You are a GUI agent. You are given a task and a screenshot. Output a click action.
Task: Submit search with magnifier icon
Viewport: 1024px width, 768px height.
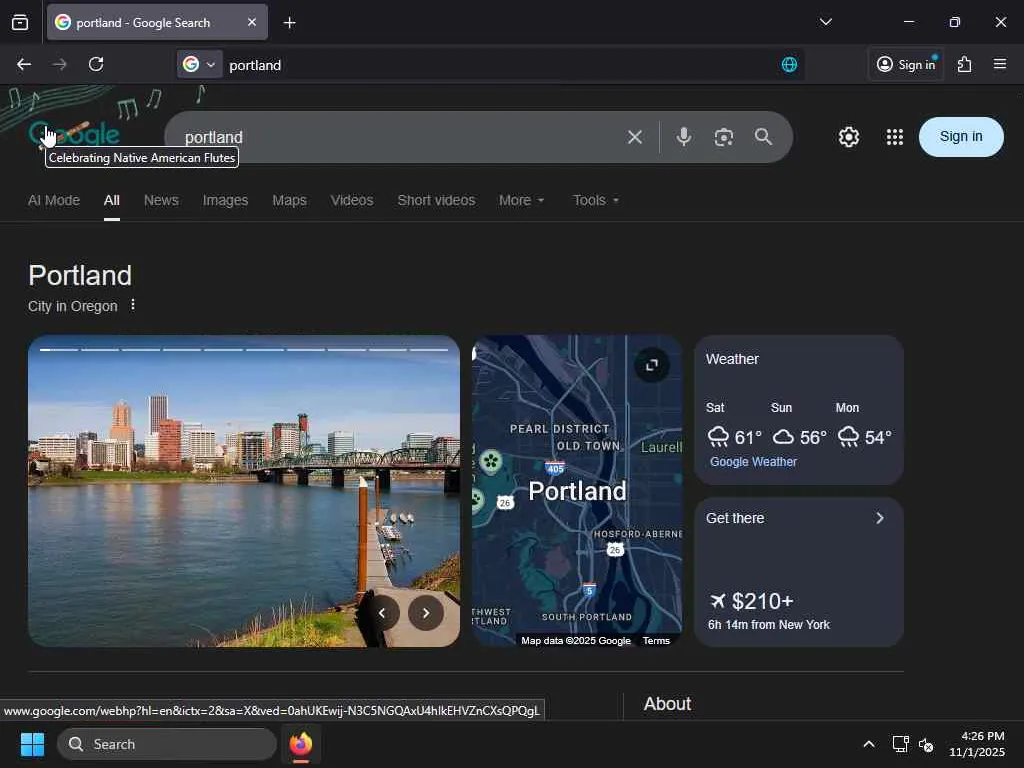tap(763, 136)
